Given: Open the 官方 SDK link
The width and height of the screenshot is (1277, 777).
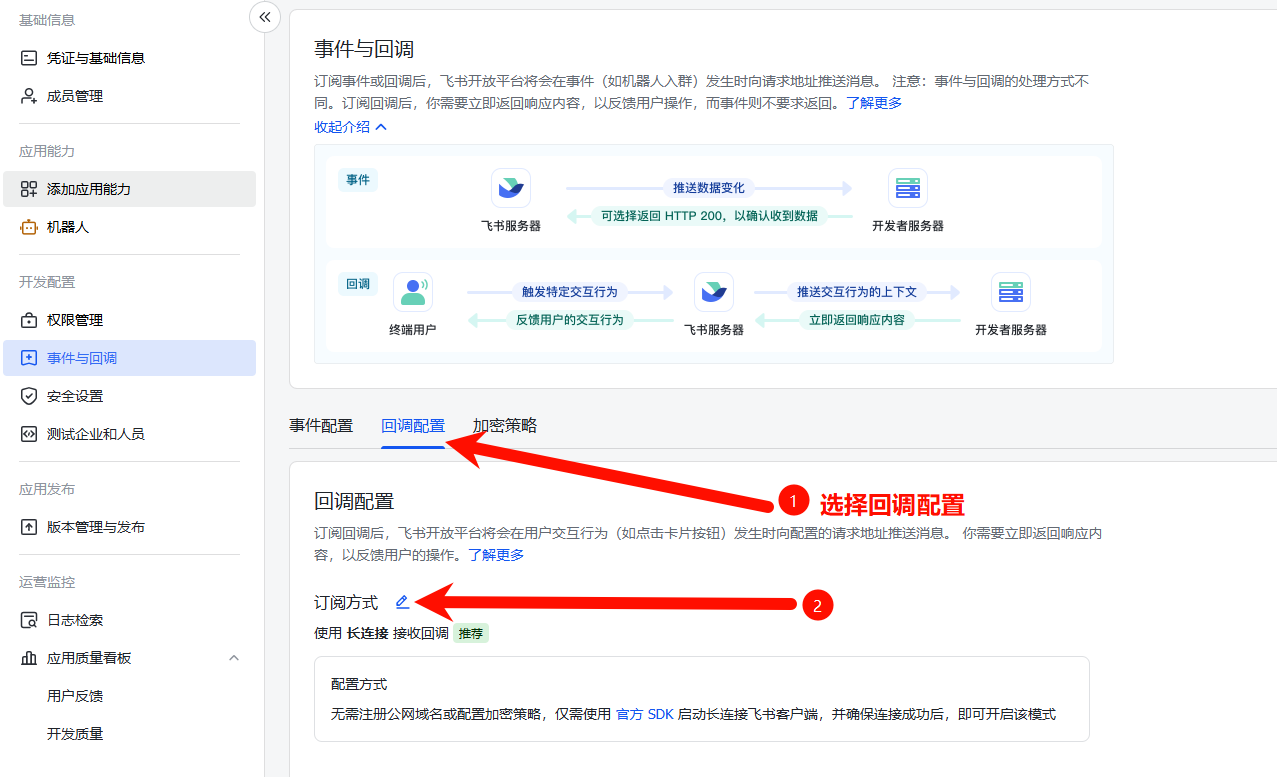Looking at the screenshot, I should (644, 714).
